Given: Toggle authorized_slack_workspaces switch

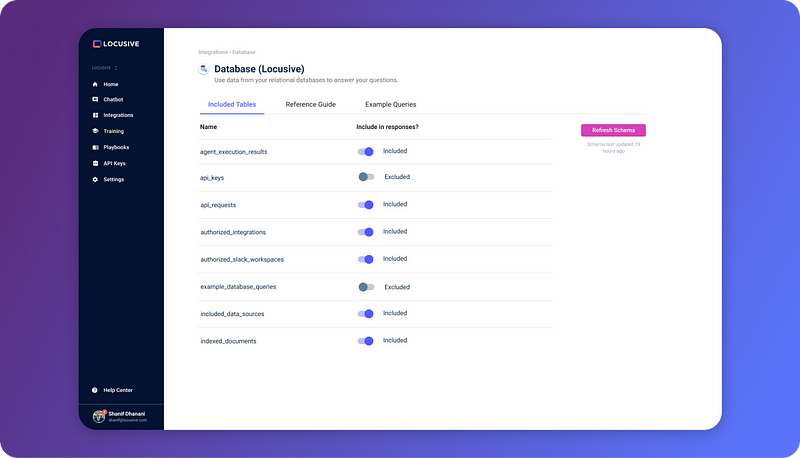Looking at the screenshot, I should 365,259.
